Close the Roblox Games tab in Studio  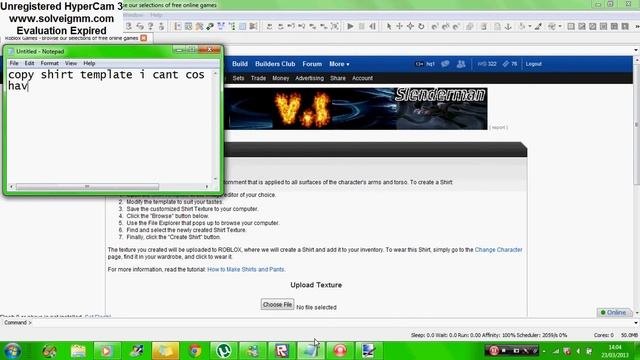click(x=144, y=38)
